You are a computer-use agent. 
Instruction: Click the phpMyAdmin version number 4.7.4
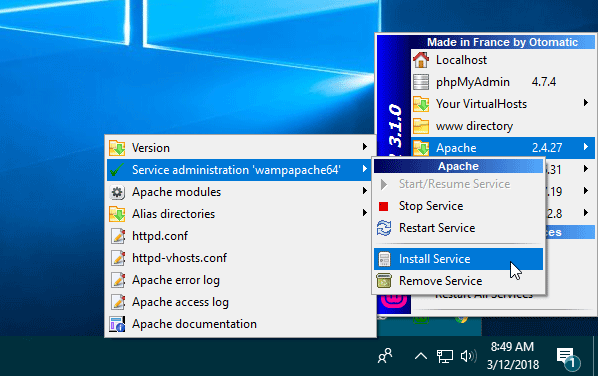(544, 82)
